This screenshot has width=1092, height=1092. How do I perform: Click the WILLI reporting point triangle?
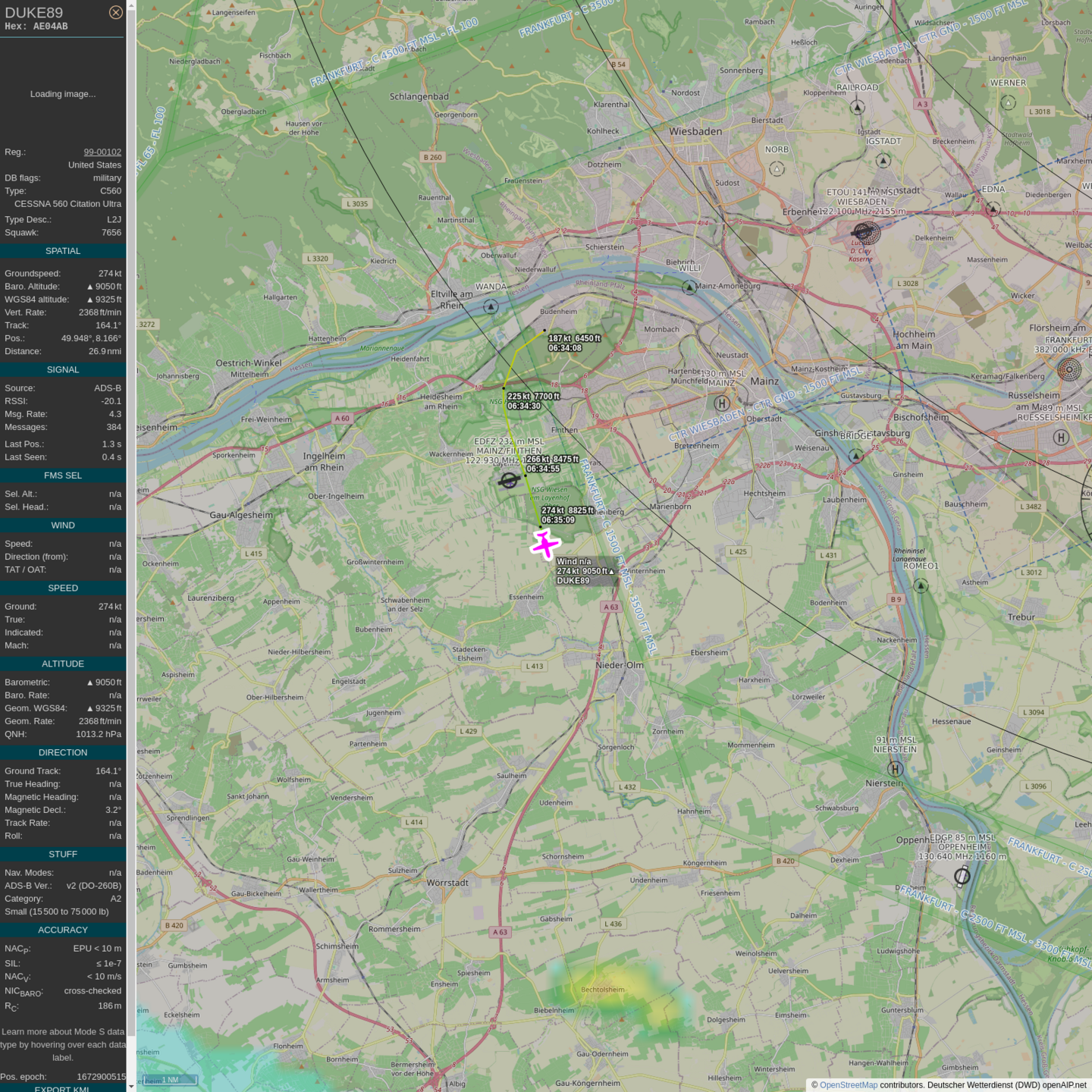pos(689,287)
